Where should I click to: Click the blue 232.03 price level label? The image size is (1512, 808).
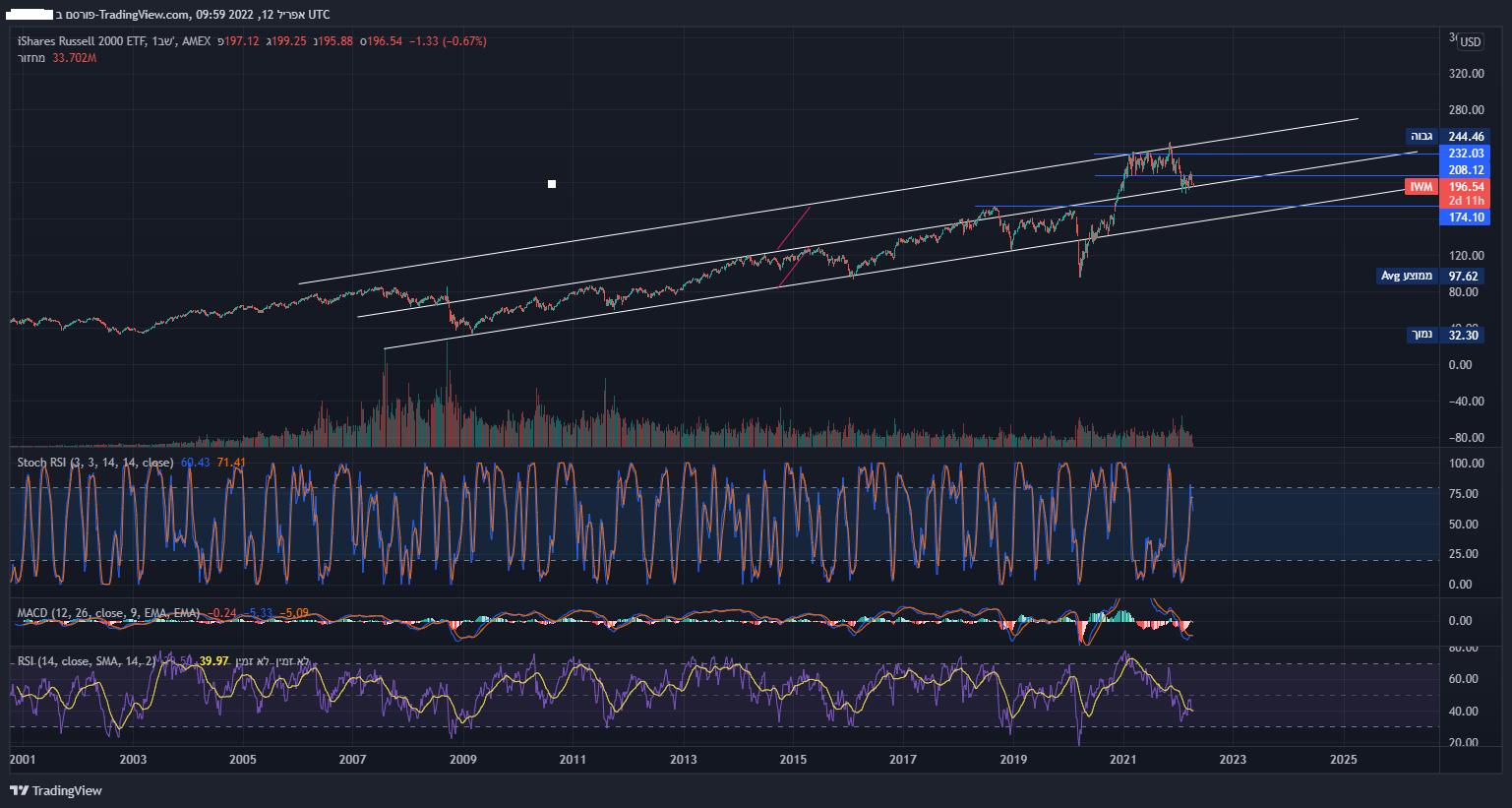point(1466,154)
